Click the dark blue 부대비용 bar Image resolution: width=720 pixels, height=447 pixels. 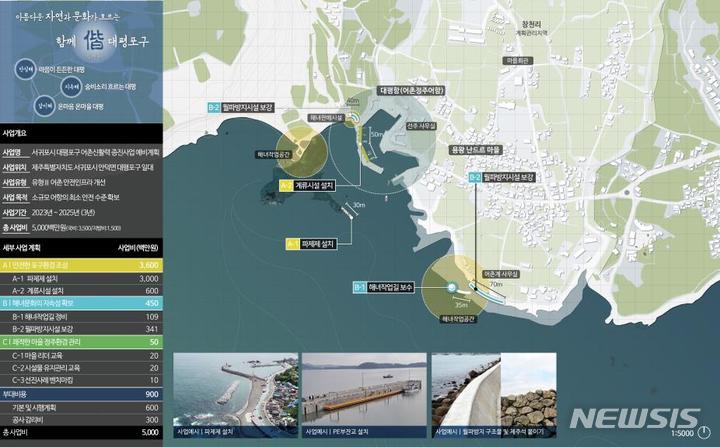tap(80, 394)
